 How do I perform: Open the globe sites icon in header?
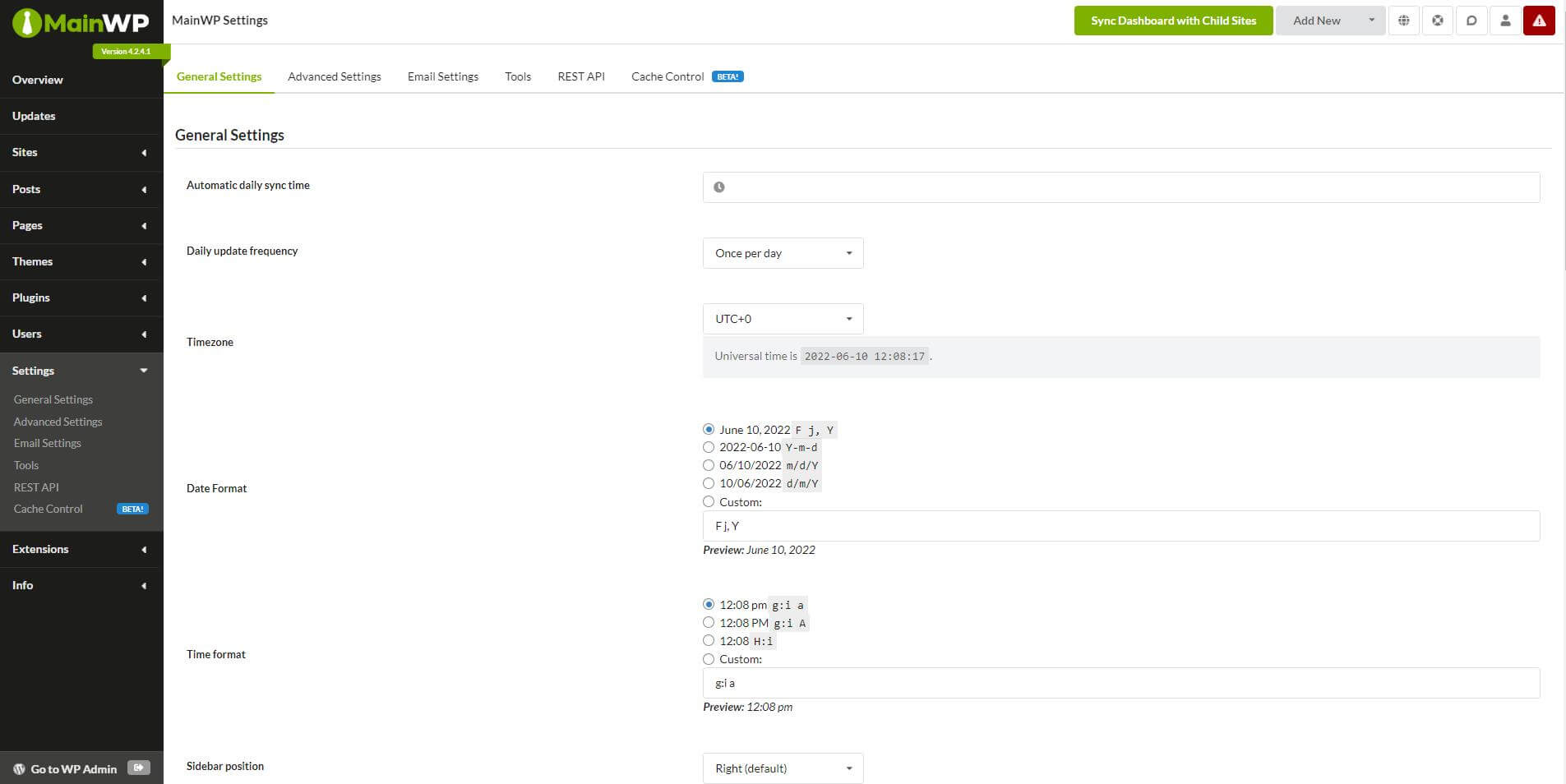point(1404,21)
